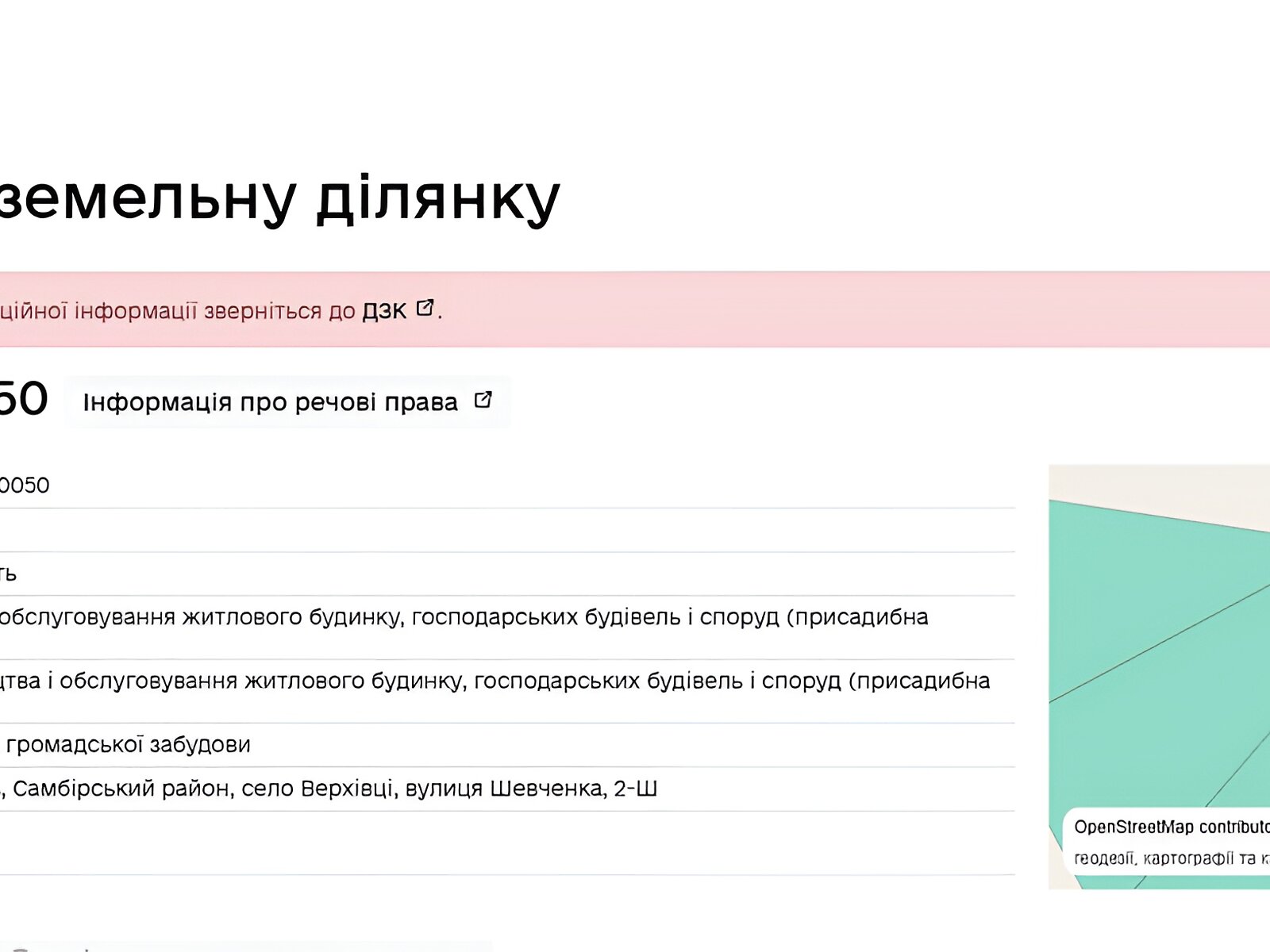Click OpenStreetMap contributors attribution
The width and height of the screenshot is (1270, 952).
pos(1172,827)
